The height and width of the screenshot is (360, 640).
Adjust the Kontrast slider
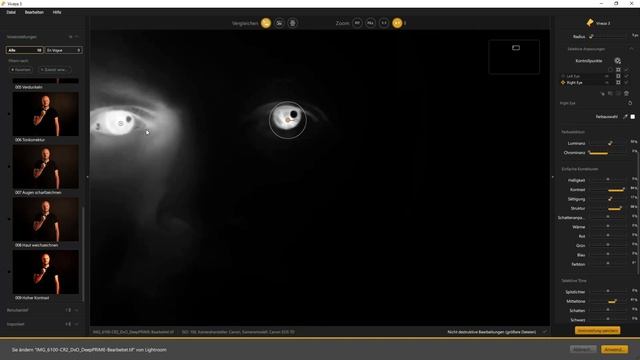coord(607,190)
